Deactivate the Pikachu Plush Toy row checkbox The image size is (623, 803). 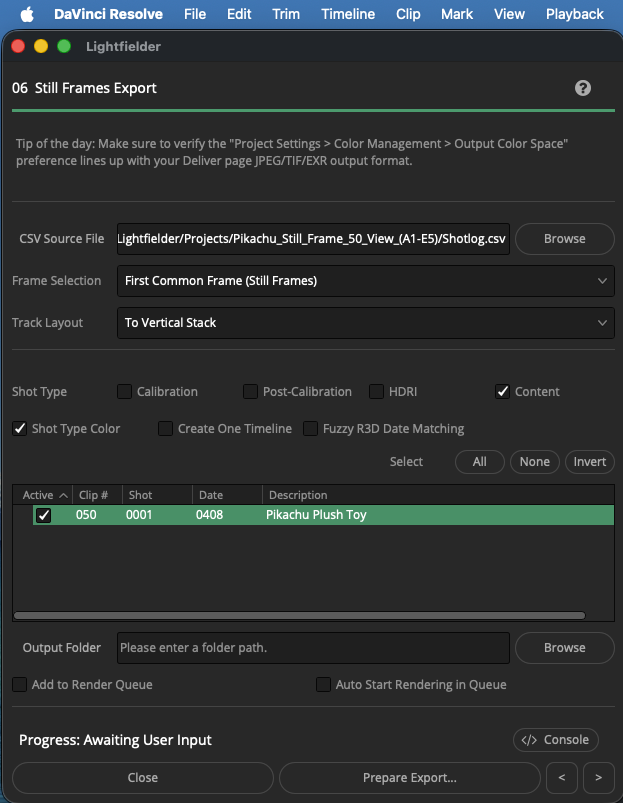pyautogui.click(x=44, y=515)
